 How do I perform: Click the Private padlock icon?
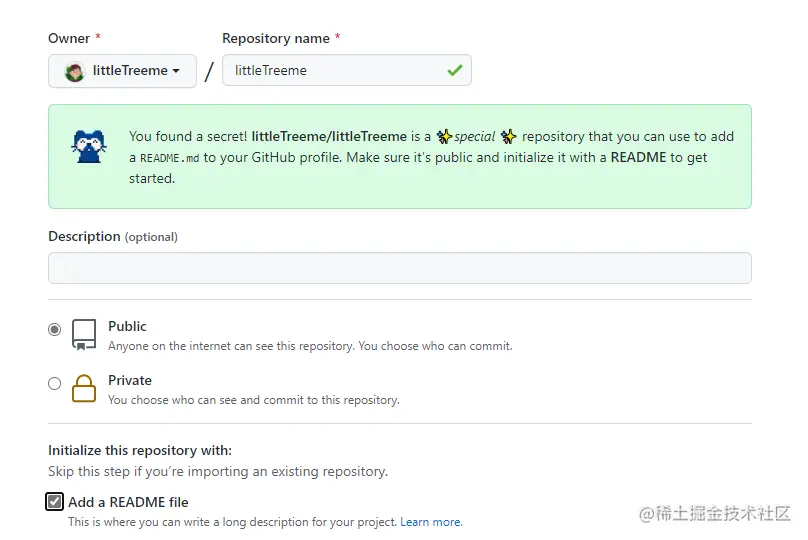84,388
